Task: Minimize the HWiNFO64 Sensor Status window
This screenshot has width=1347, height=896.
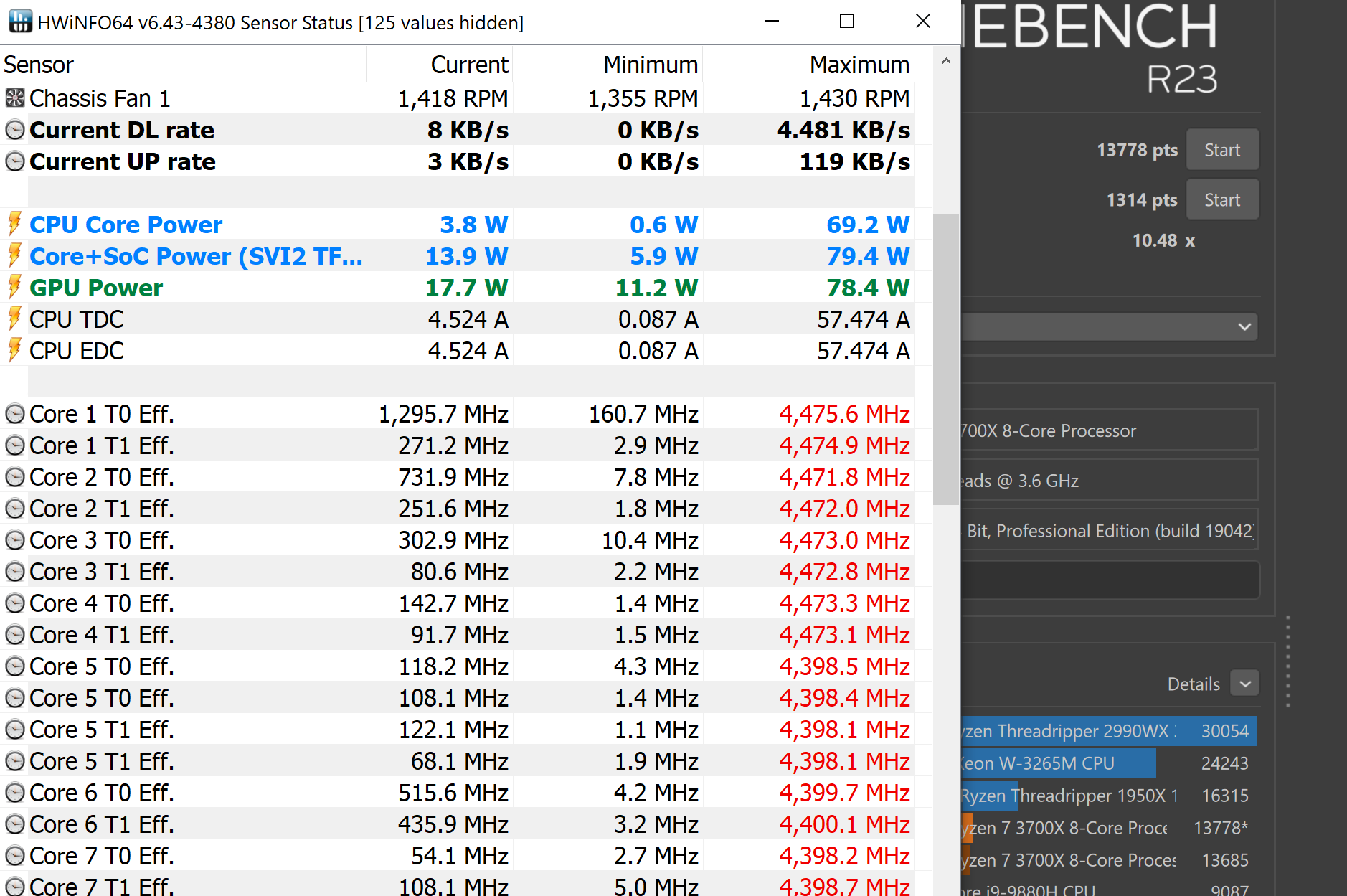Action: [772, 22]
